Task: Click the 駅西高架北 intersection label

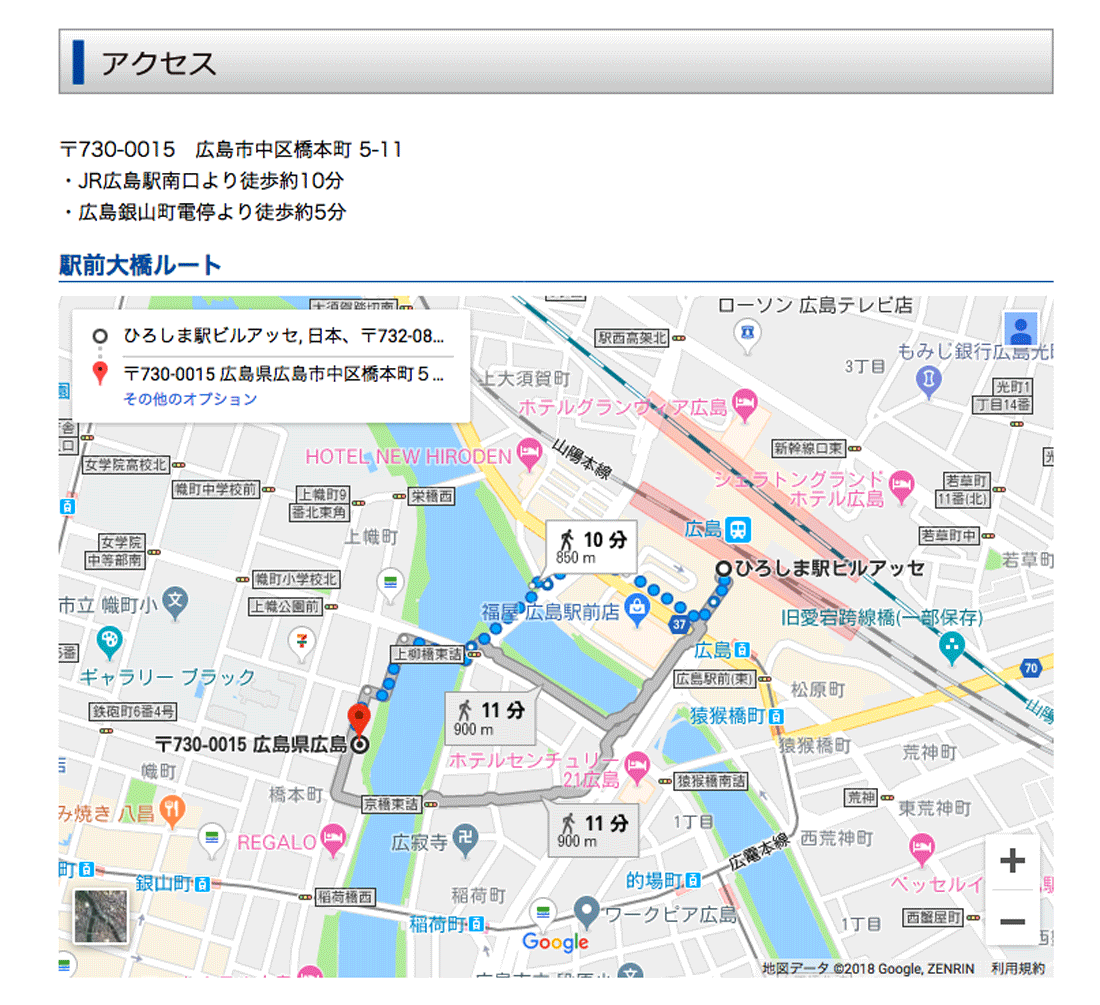Action: point(631,338)
